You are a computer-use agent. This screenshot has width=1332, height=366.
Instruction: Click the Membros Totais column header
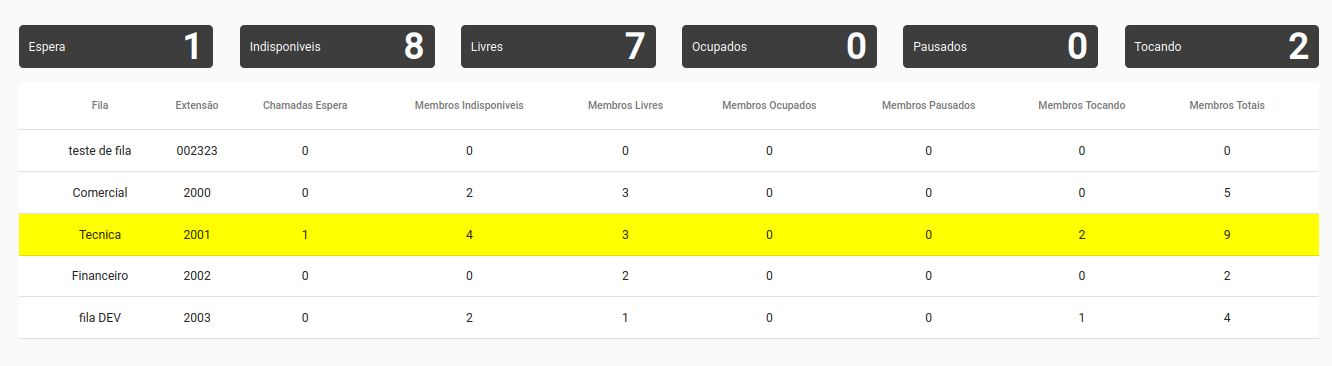click(1227, 105)
